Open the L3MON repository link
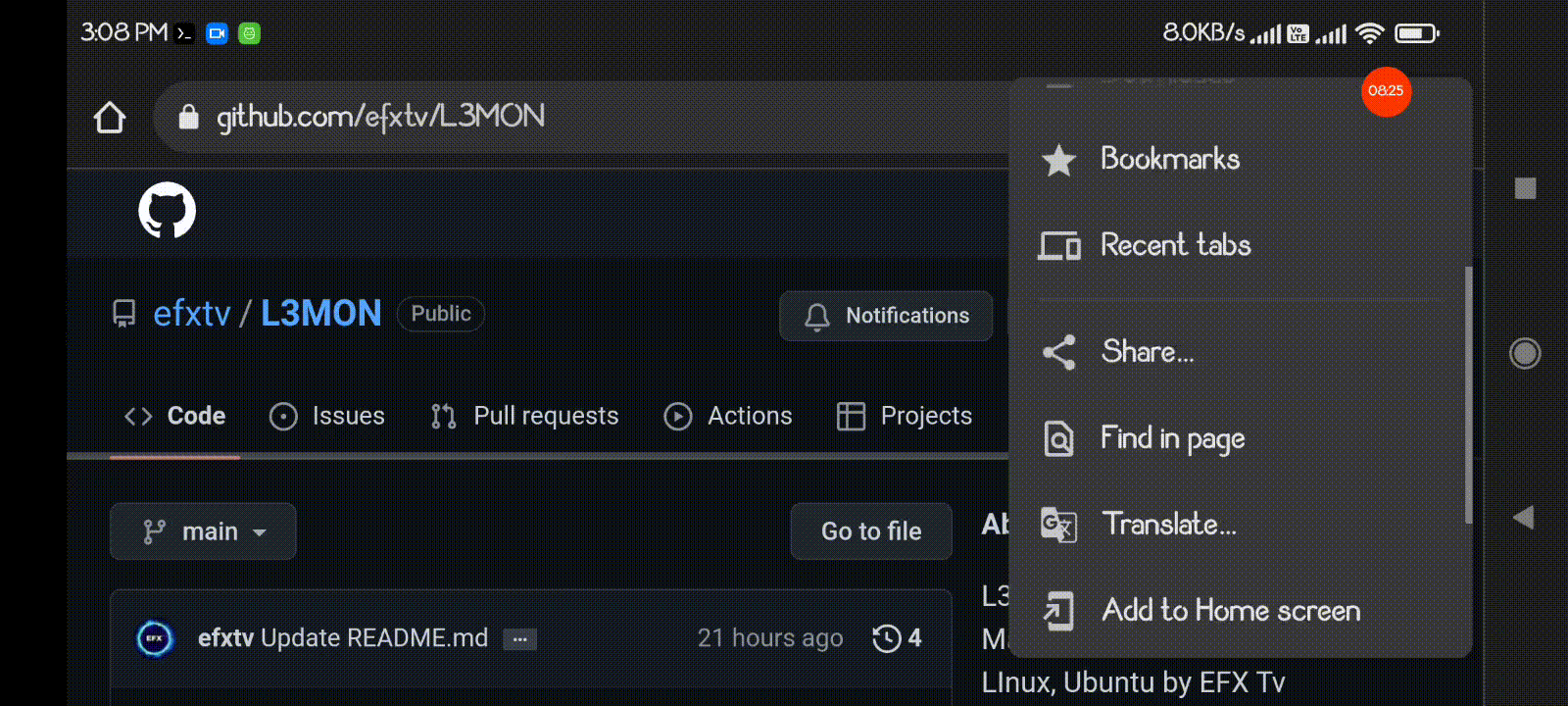The width and height of the screenshot is (1568, 706). (320, 314)
